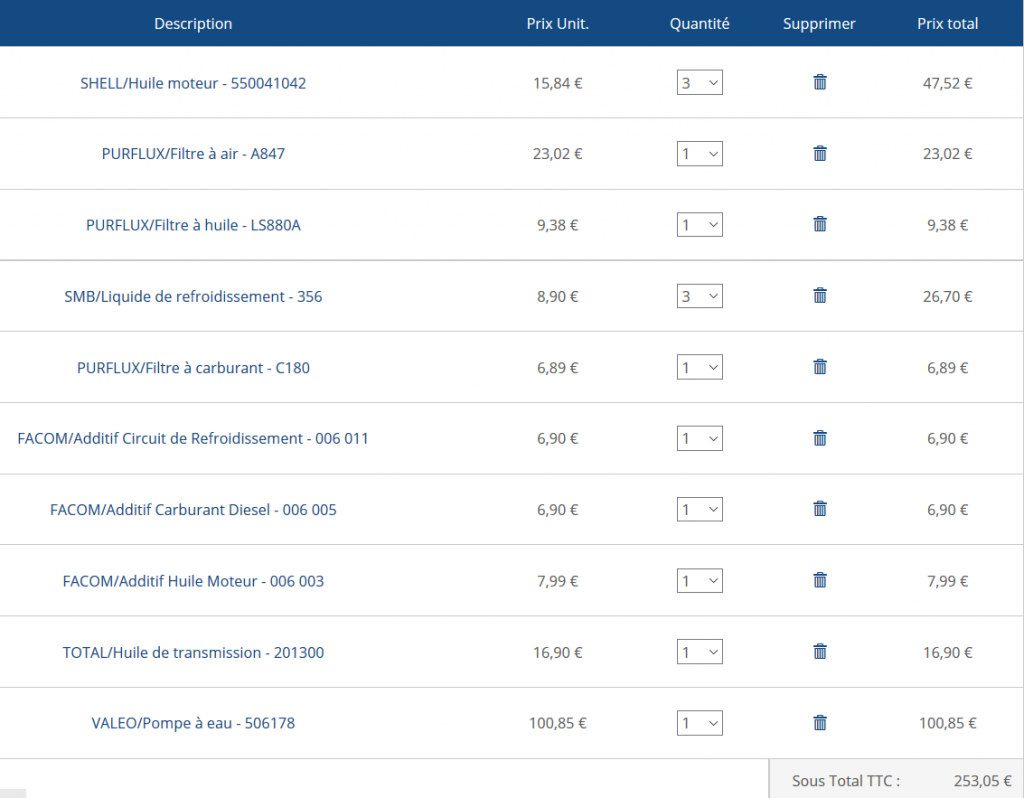Image resolution: width=1024 pixels, height=798 pixels.
Task: Open PURFLUX/Filtre à air - A847 link
Action: click(193, 153)
